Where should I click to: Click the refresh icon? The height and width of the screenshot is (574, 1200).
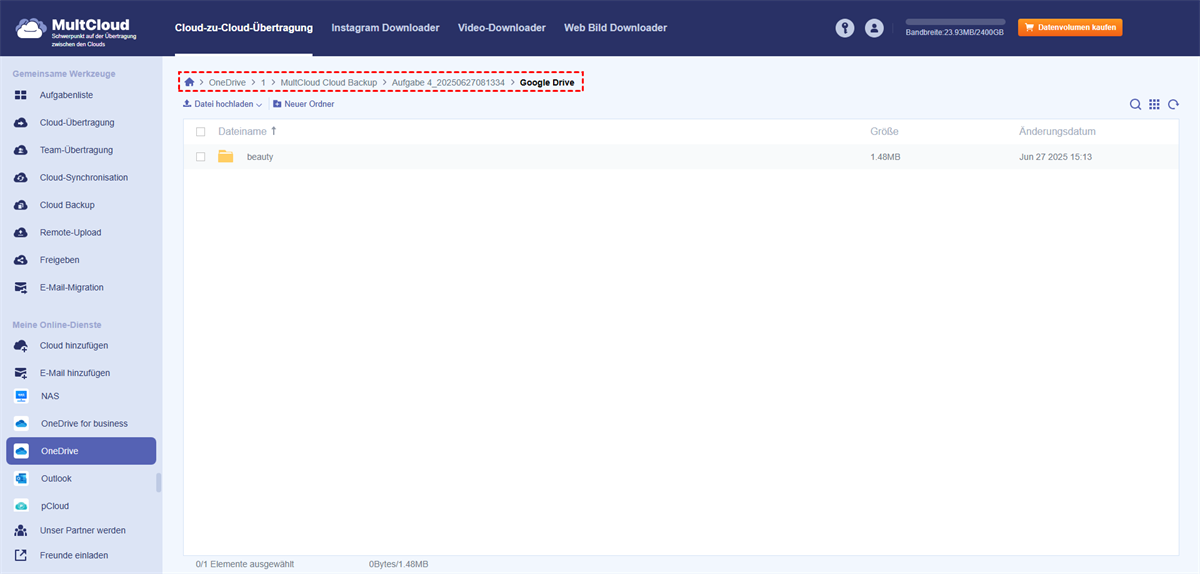click(x=1173, y=104)
